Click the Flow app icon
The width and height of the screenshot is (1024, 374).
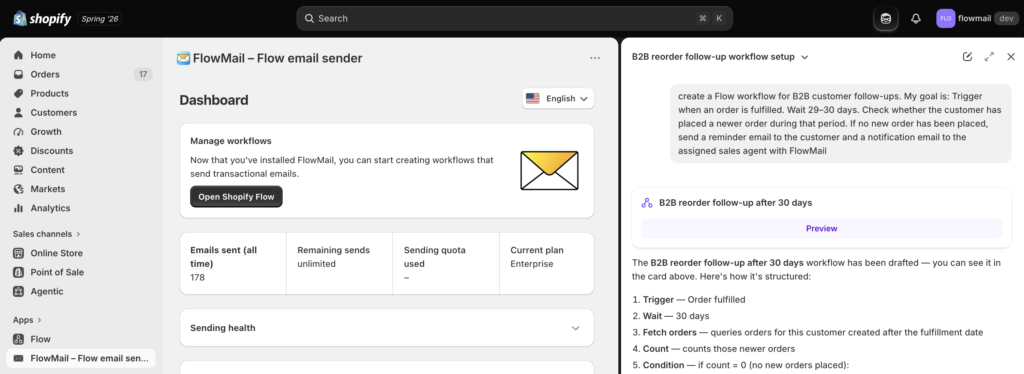pos(18,339)
